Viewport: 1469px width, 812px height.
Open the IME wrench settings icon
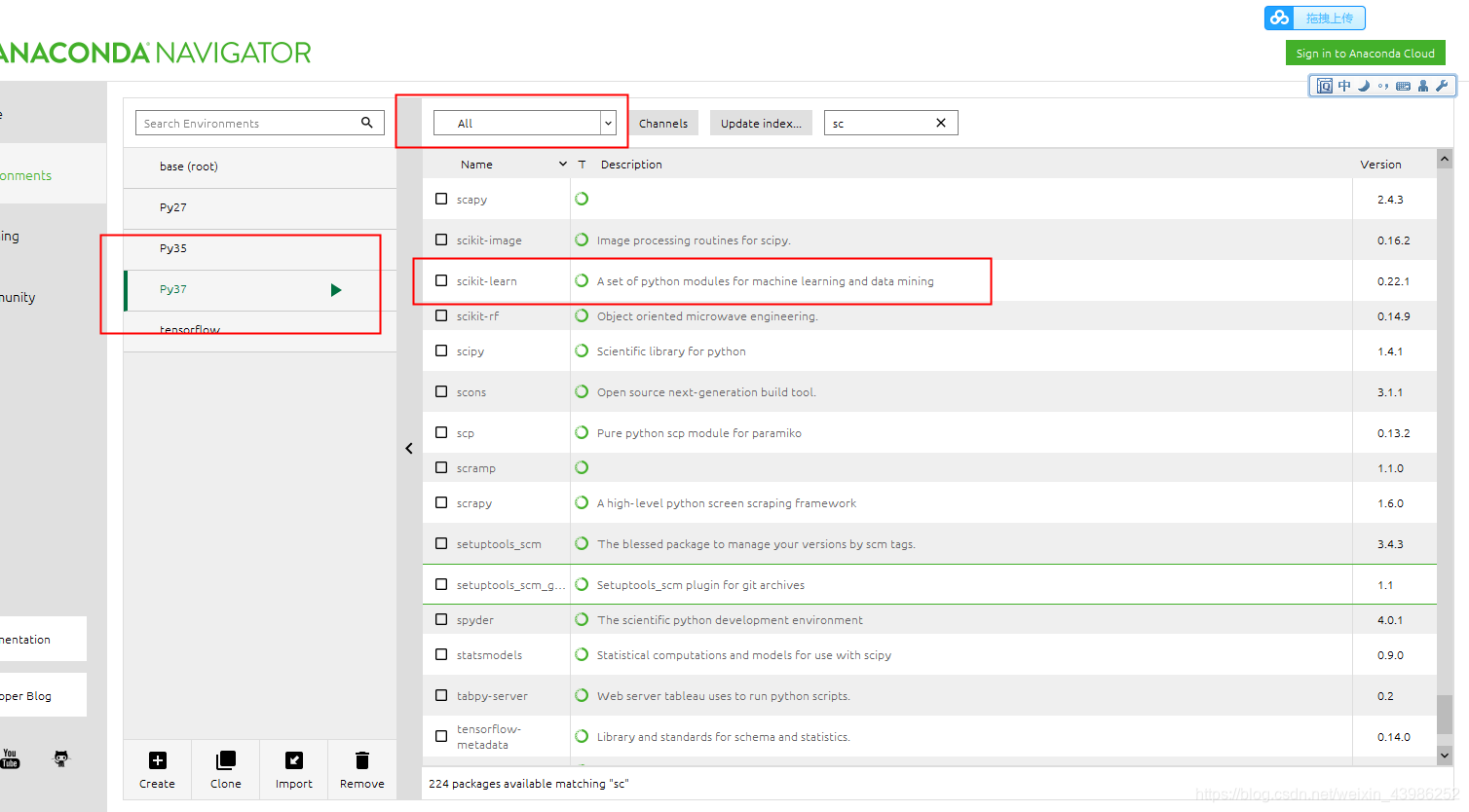(x=1442, y=86)
